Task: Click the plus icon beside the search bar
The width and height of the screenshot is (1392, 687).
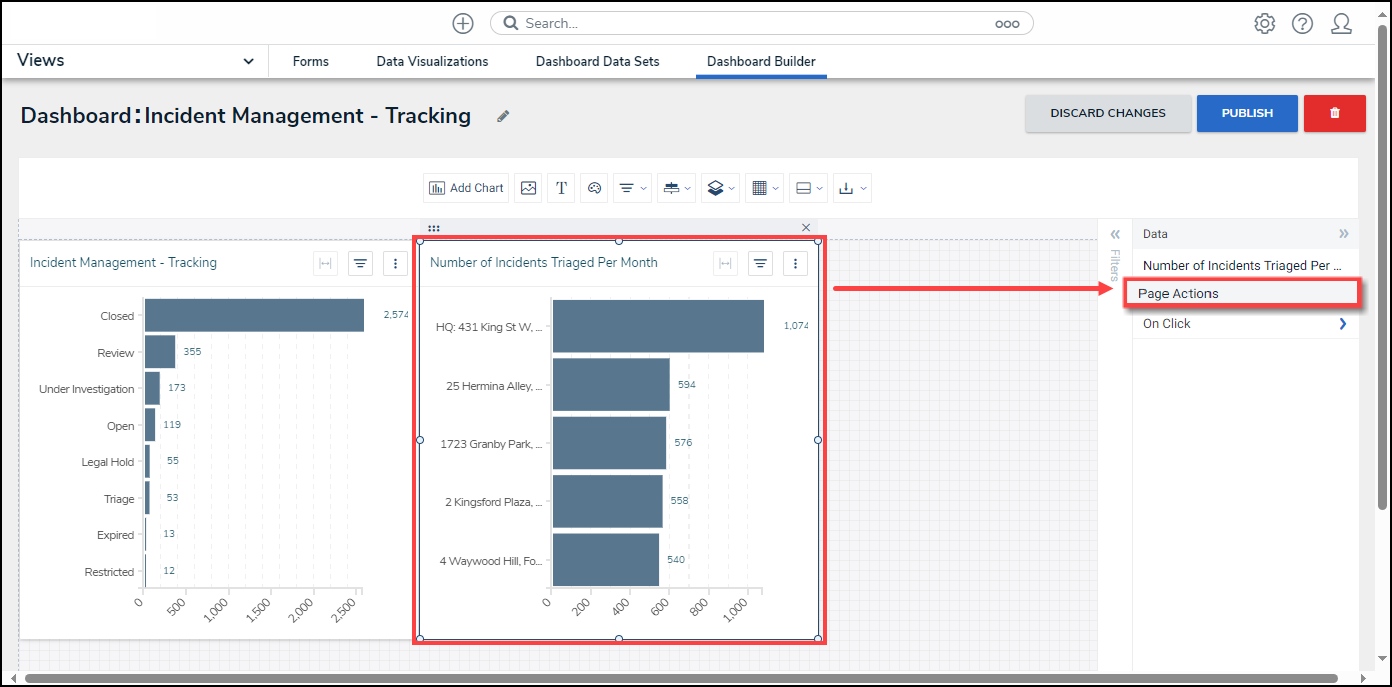Action: coord(463,23)
